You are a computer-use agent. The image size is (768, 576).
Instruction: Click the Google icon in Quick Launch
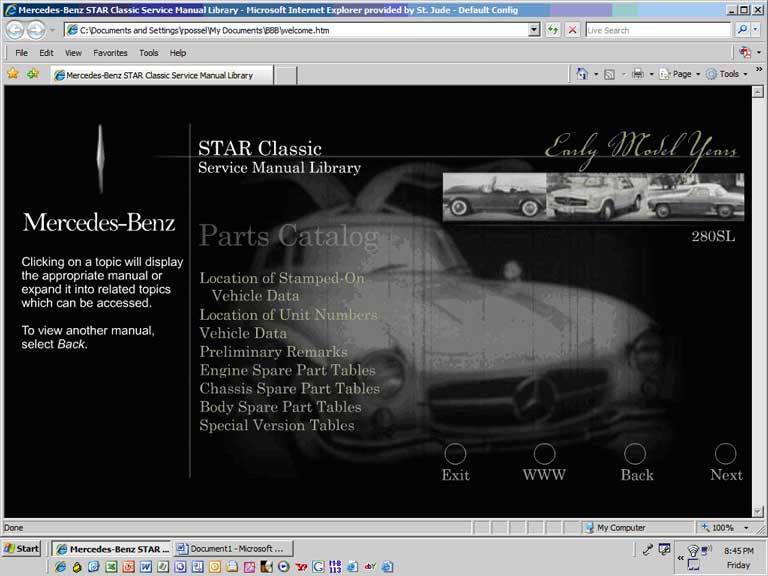point(318,567)
